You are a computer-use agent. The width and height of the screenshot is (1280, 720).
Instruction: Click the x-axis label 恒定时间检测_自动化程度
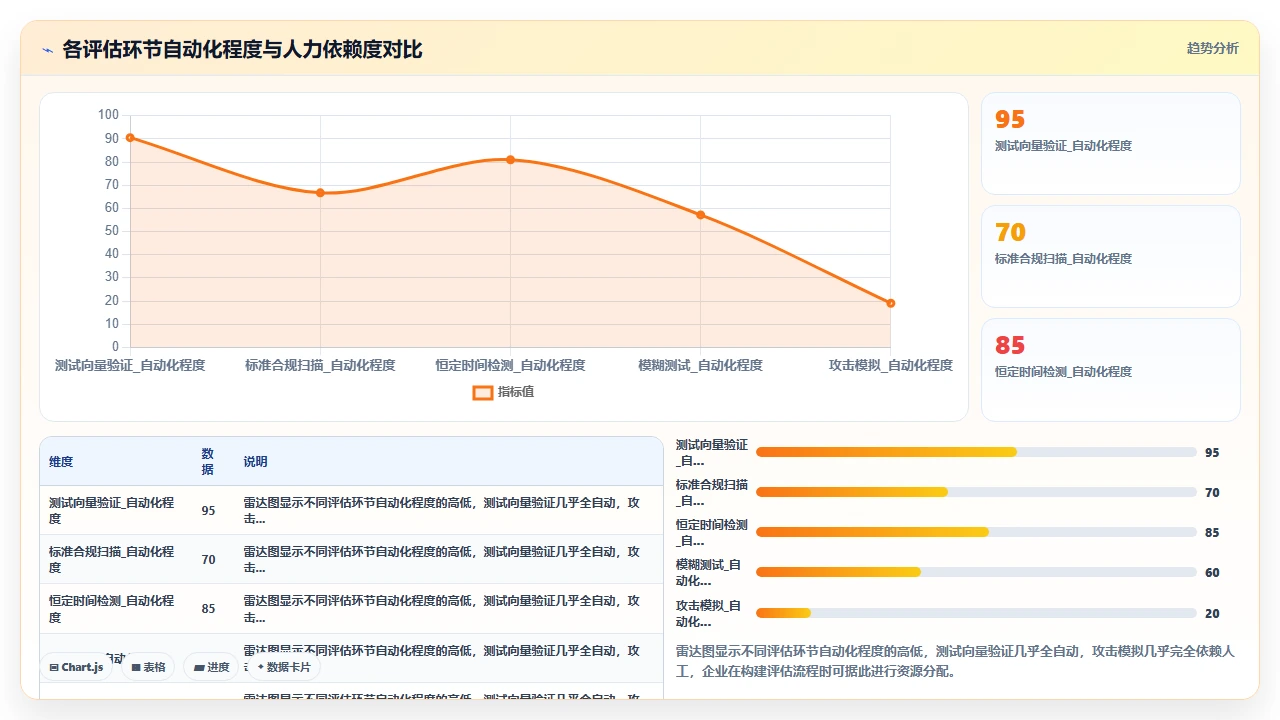click(x=510, y=365)
